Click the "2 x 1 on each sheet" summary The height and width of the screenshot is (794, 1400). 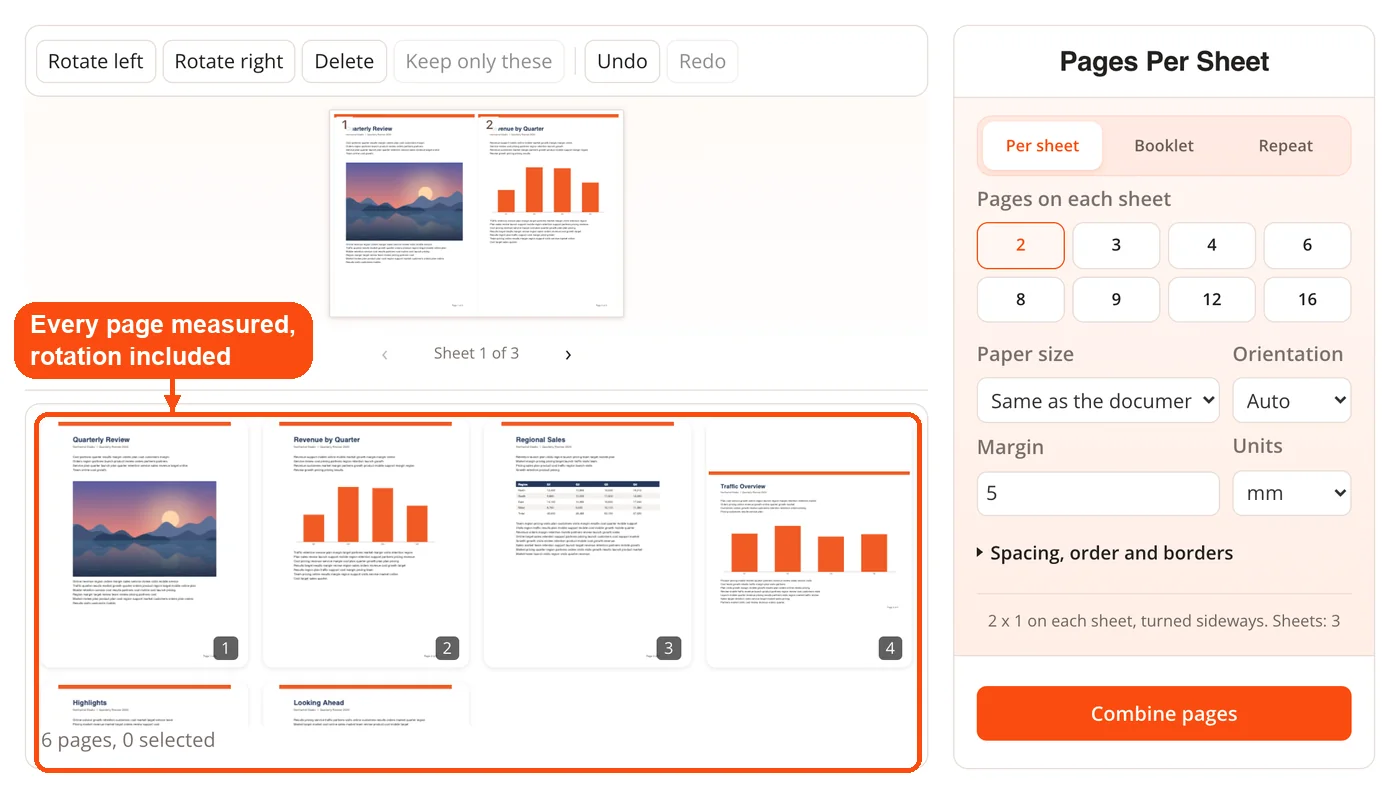(x=1164, y=621)
